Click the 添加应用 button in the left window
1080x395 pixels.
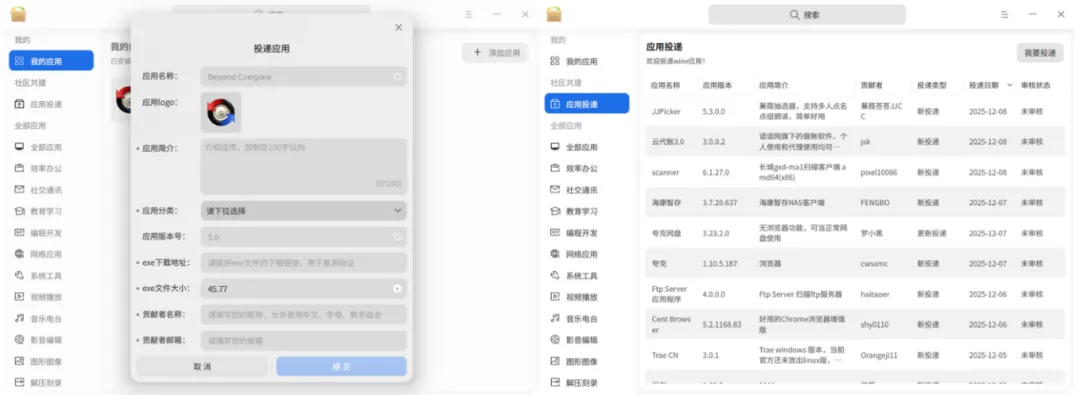coord(496,52)
